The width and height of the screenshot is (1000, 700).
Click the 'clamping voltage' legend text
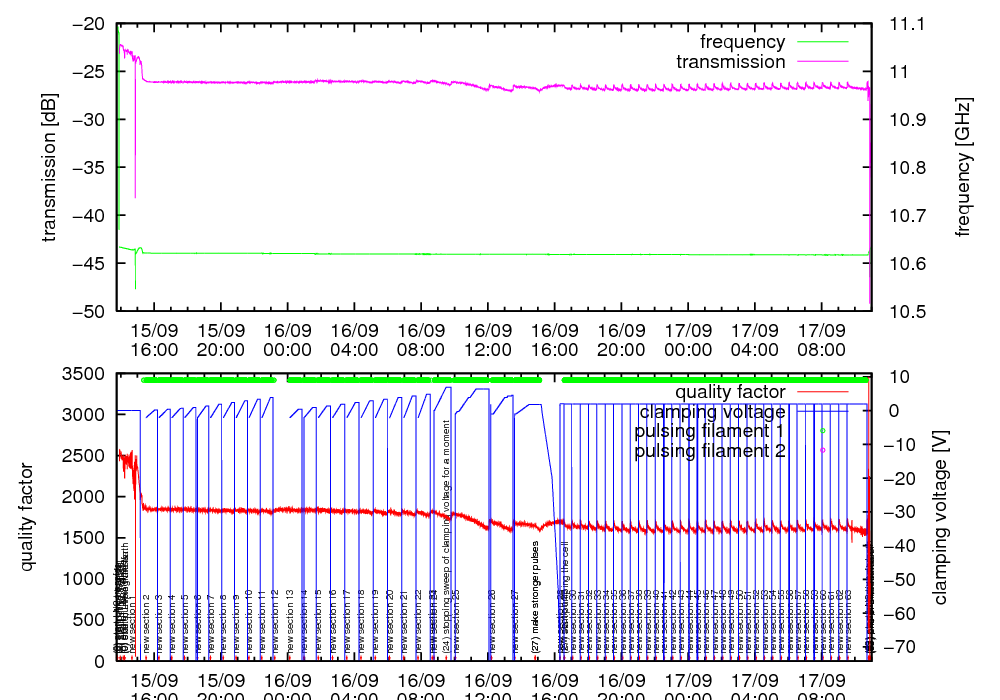point(713,411)
